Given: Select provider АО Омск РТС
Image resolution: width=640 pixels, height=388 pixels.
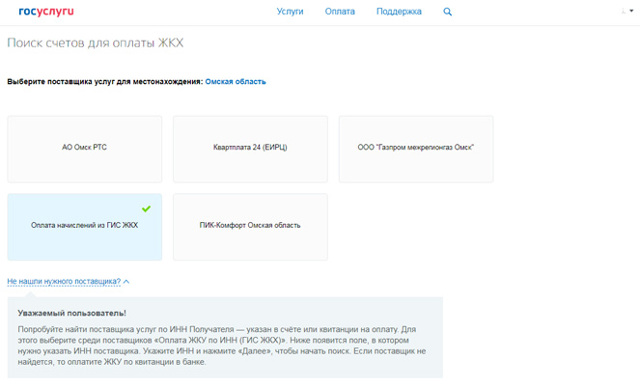Looking at the screenshot, I should tap(84, 149).
